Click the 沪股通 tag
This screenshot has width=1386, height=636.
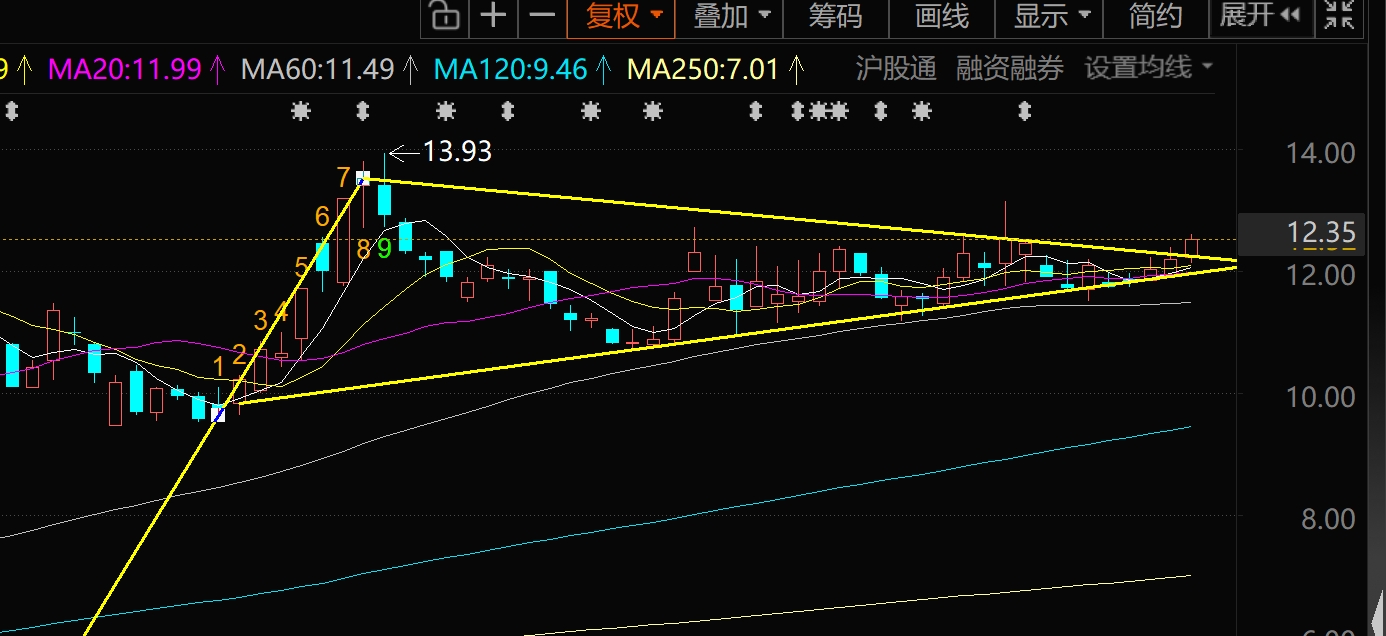pyautogui.click(x=896, y=68)
